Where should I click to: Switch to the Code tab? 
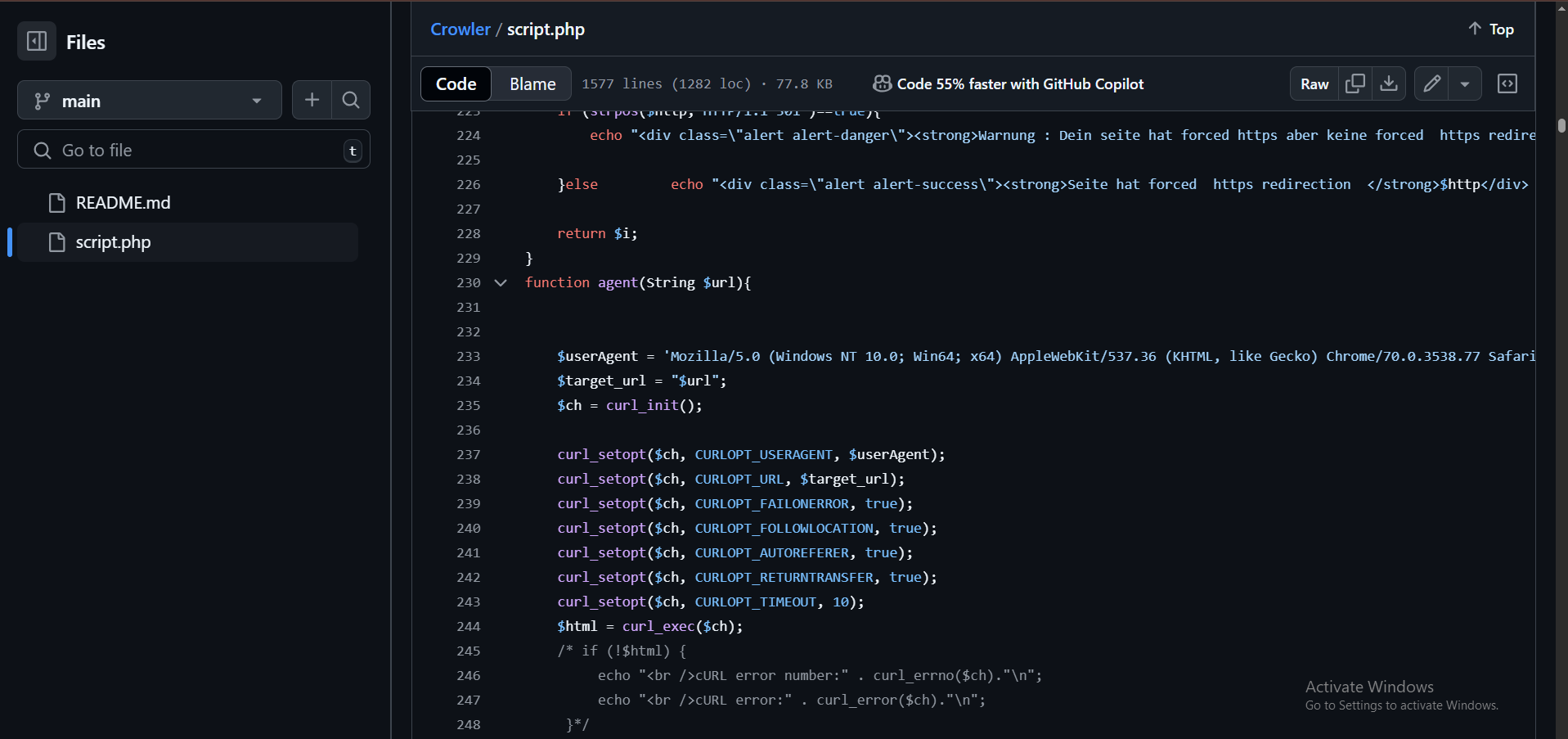point(456,83)
